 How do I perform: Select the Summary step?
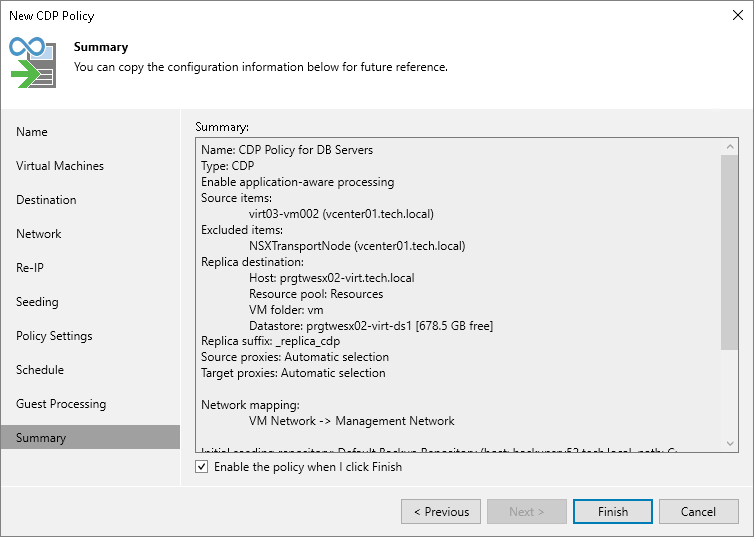point(41,438)
